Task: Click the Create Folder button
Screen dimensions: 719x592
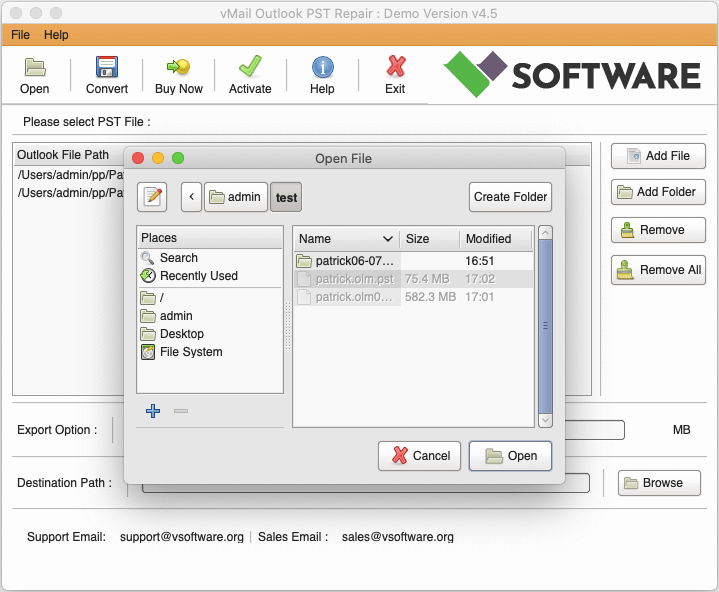Action: pos(510,197)
